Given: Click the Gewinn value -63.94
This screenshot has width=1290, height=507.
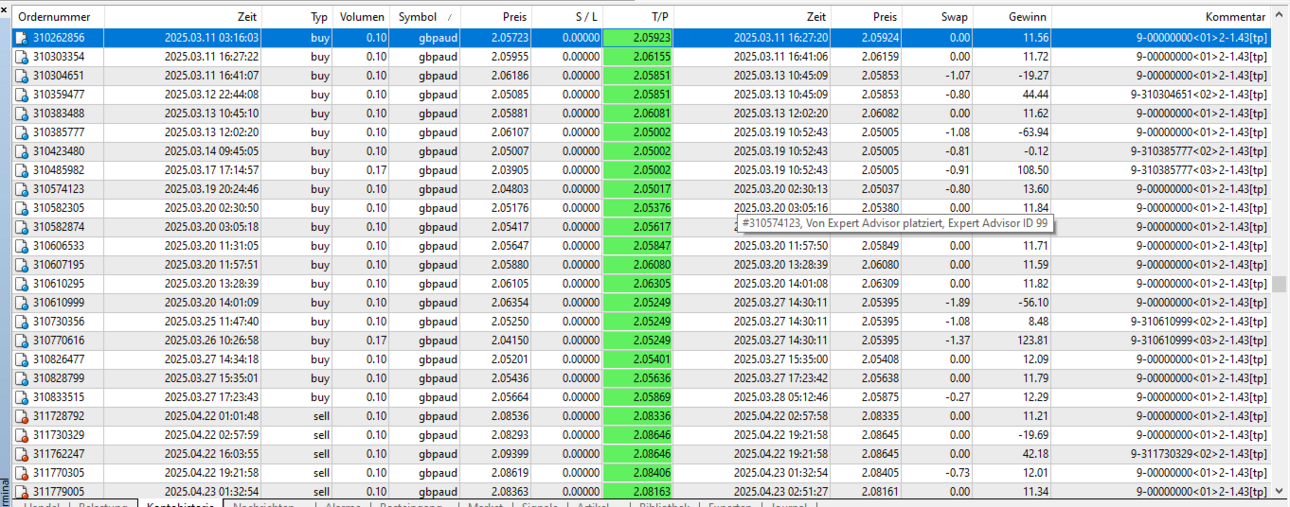Looking at the screenshot, I should point(1032,132).
